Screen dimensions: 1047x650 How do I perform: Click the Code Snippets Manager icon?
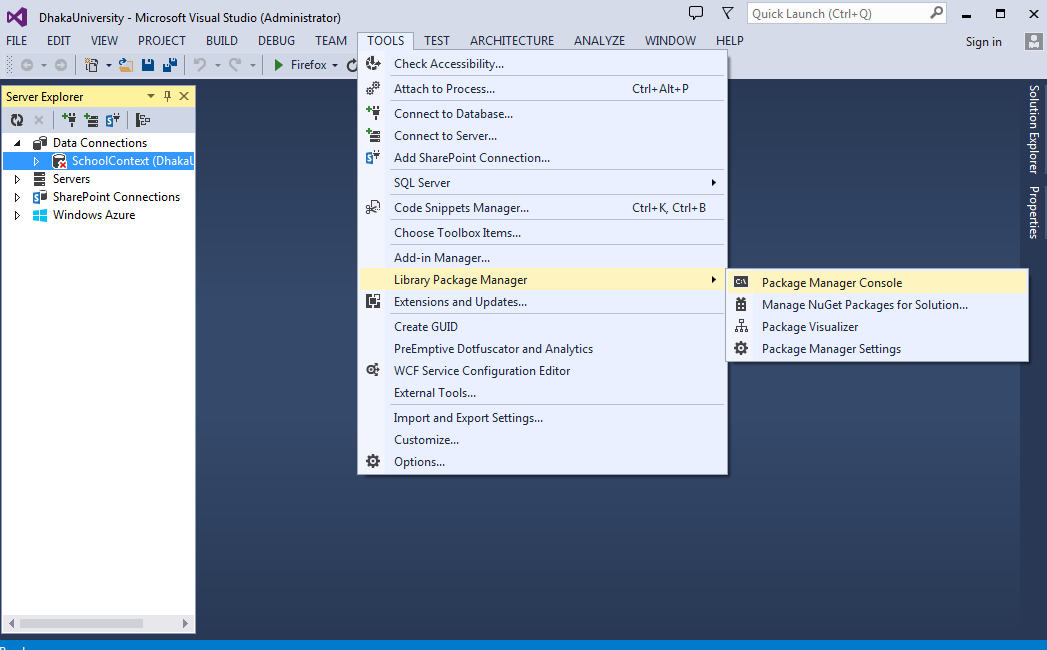373,207
